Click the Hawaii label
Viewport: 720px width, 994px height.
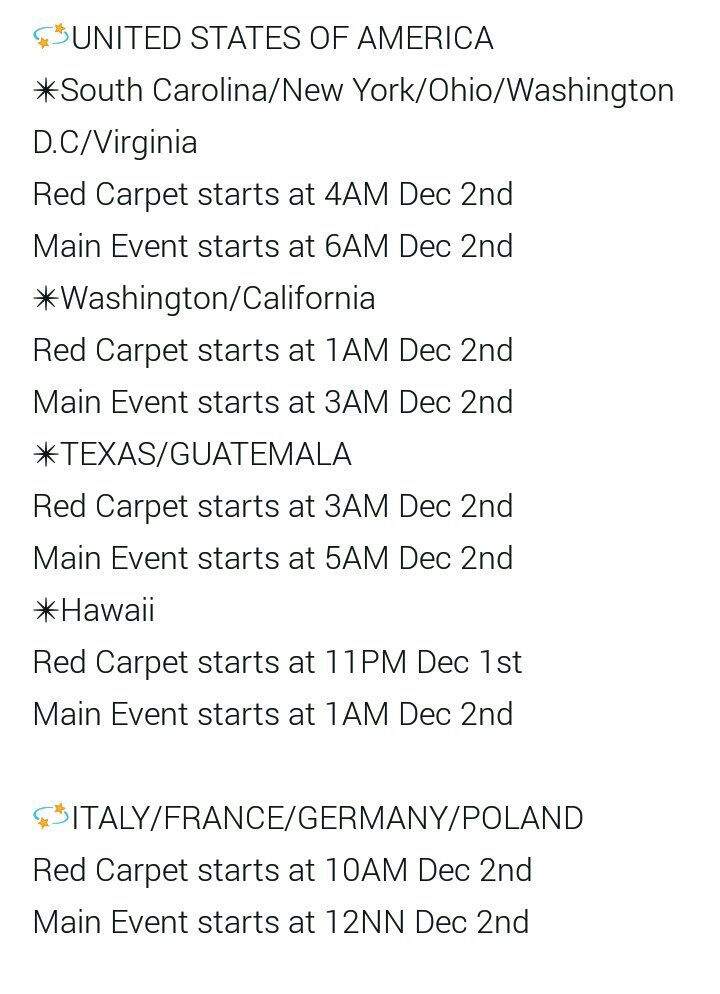pyautogui.click(x=108, y=610)
